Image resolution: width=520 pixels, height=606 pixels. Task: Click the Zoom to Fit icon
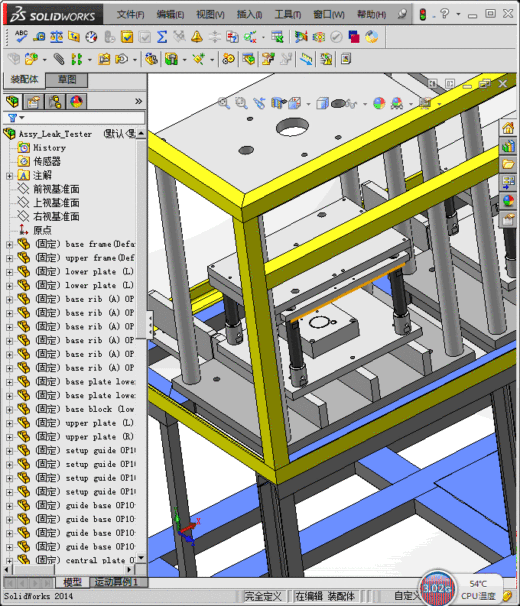click(x=223, y=103)
